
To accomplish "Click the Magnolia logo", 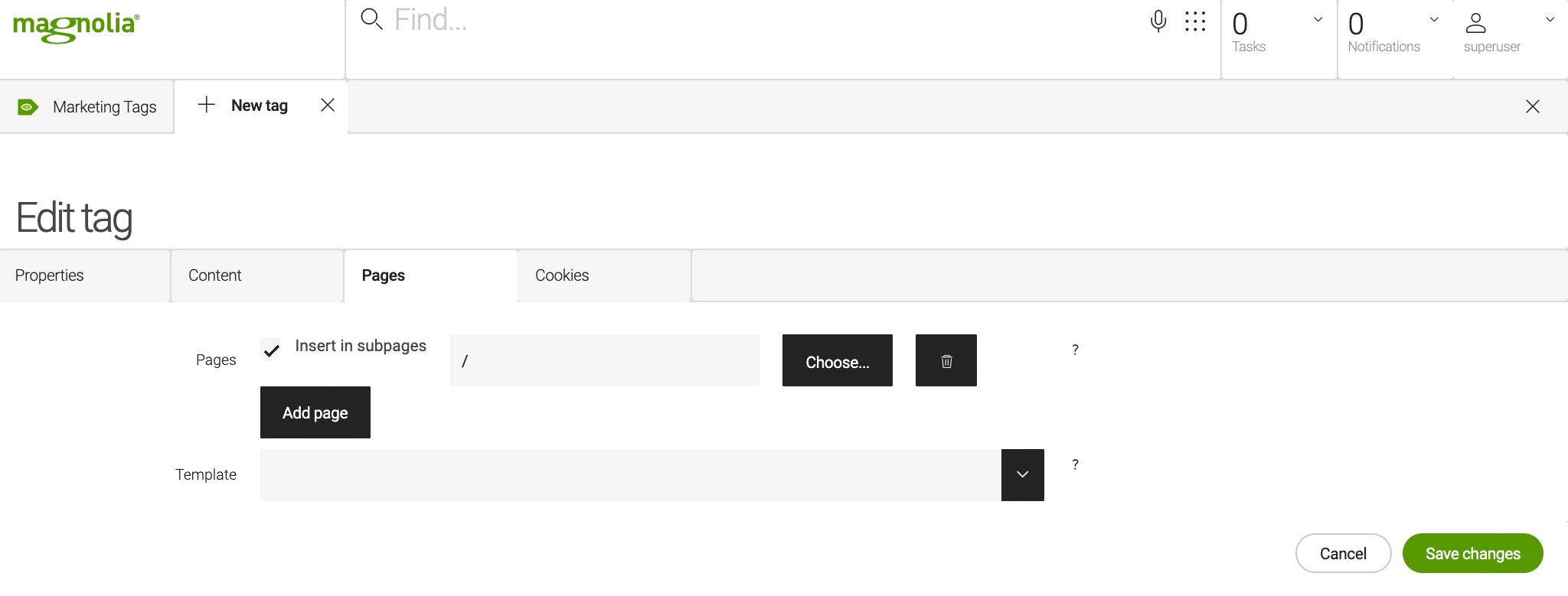I will point(76,28).
